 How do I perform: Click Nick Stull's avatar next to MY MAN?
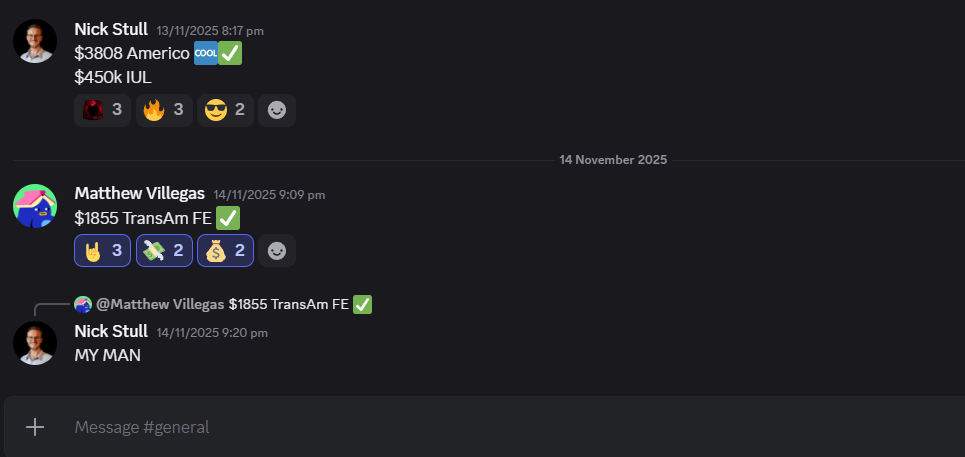tap(35, 342)
